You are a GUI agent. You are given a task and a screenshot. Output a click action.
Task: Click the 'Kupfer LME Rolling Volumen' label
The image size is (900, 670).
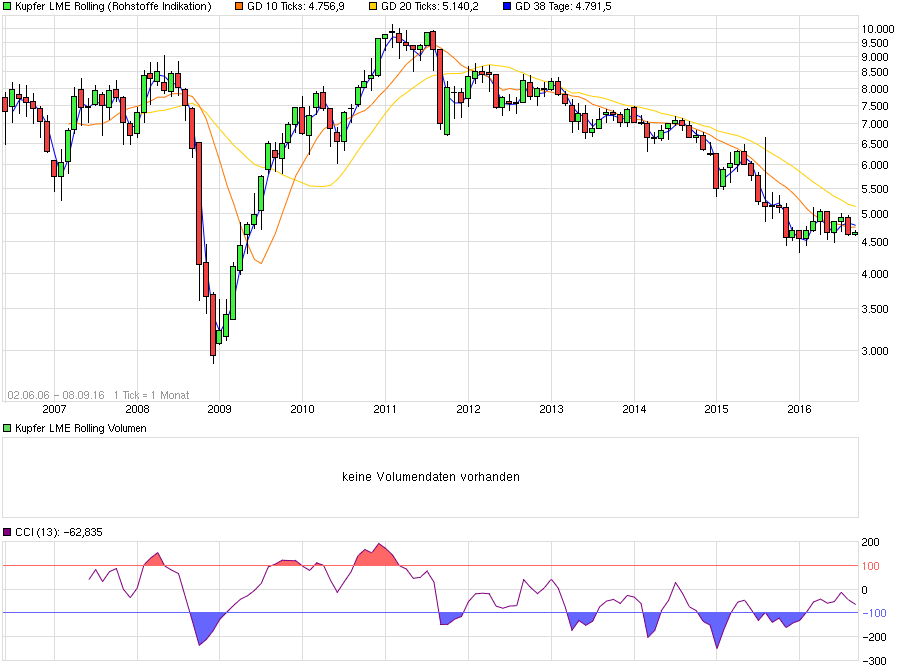pyautogui.click(x=81, y=428)
